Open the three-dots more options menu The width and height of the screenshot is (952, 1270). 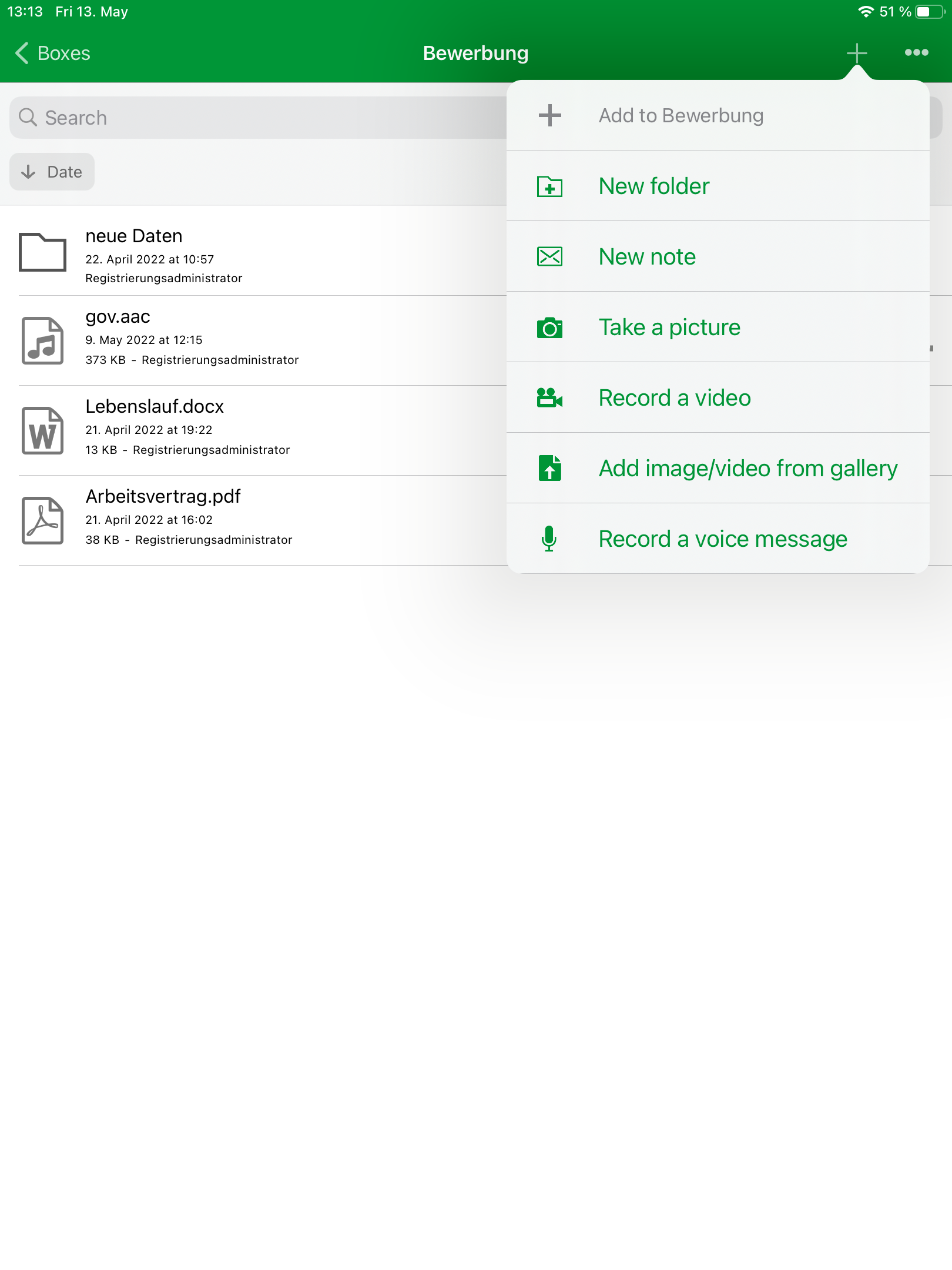click(916, 53)
